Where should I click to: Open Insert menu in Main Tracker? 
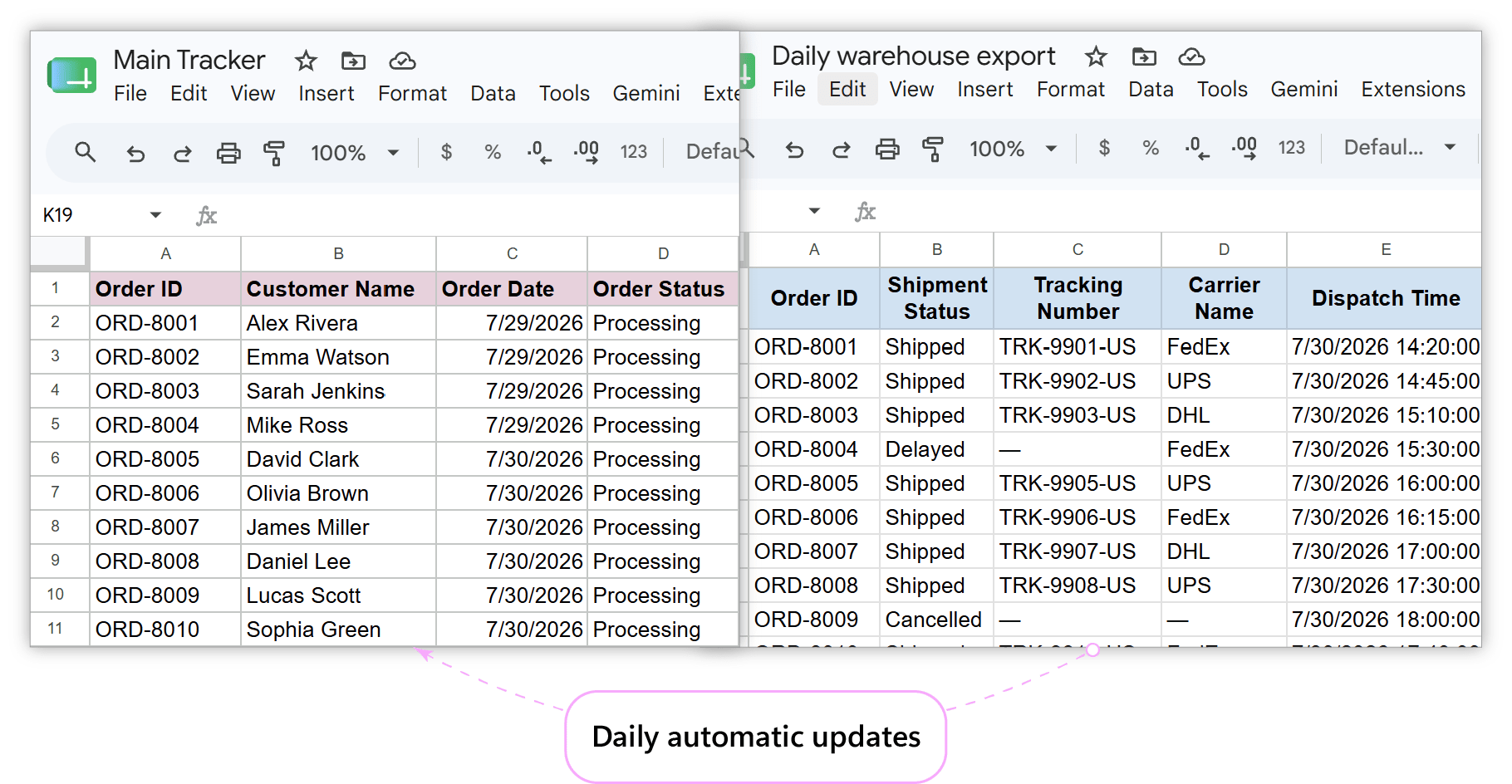[x=326, y=94]
